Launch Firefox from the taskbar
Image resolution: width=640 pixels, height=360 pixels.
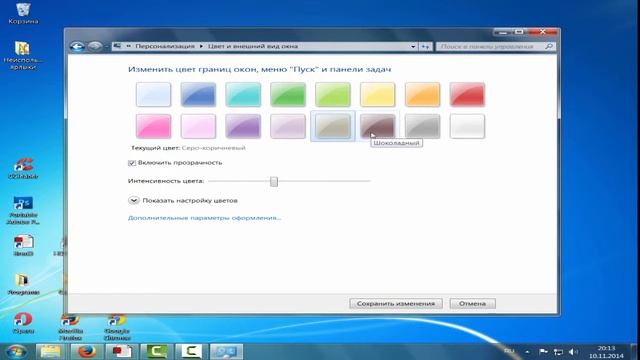click(87, 351)
